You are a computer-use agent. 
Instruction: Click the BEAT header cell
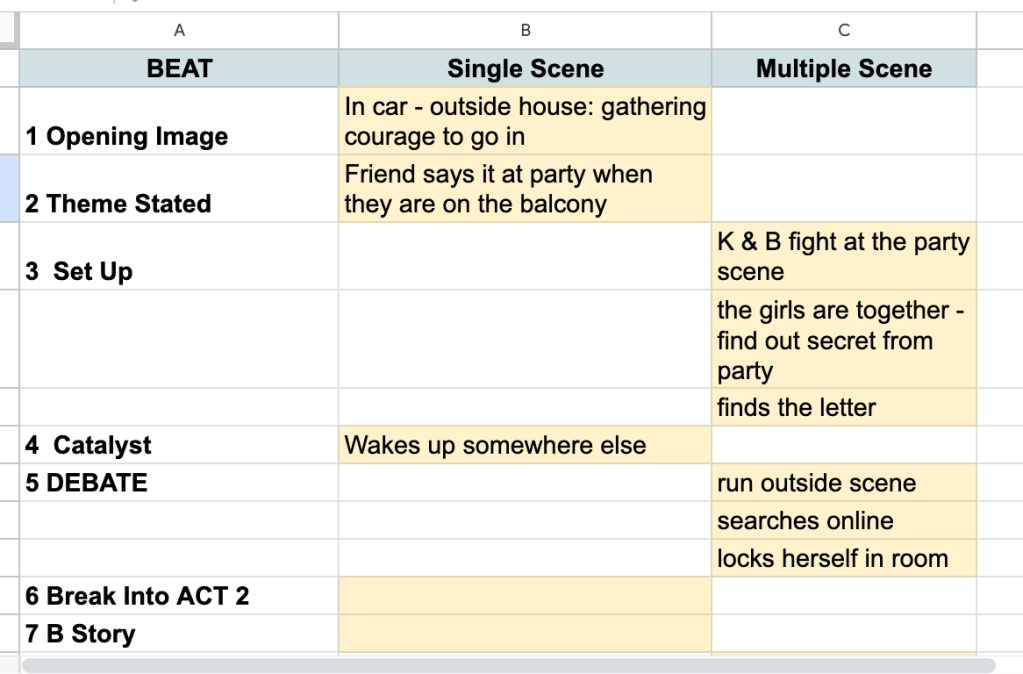pos(179,68)
